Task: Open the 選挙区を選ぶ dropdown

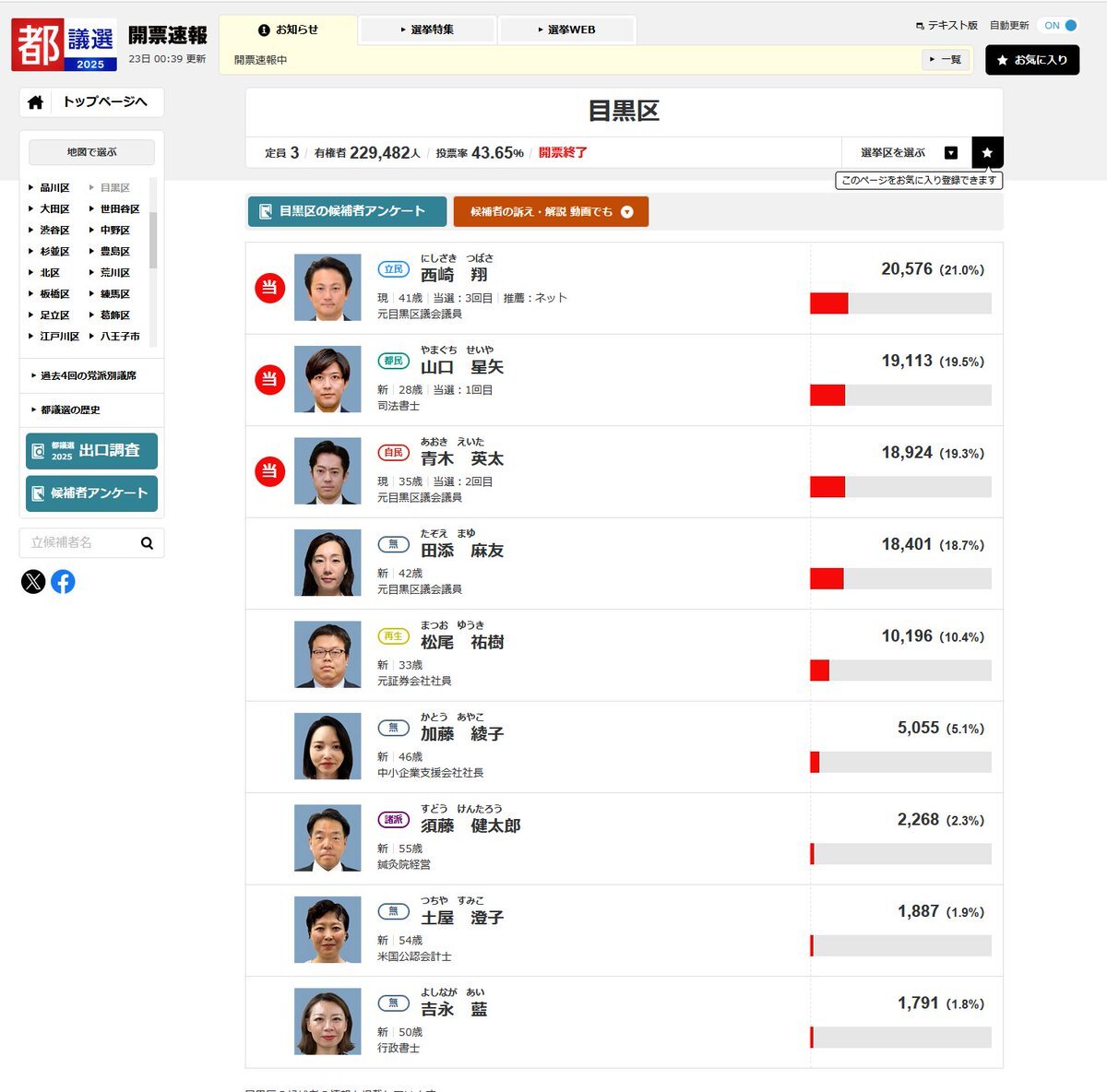Action: tap(907, 152)
